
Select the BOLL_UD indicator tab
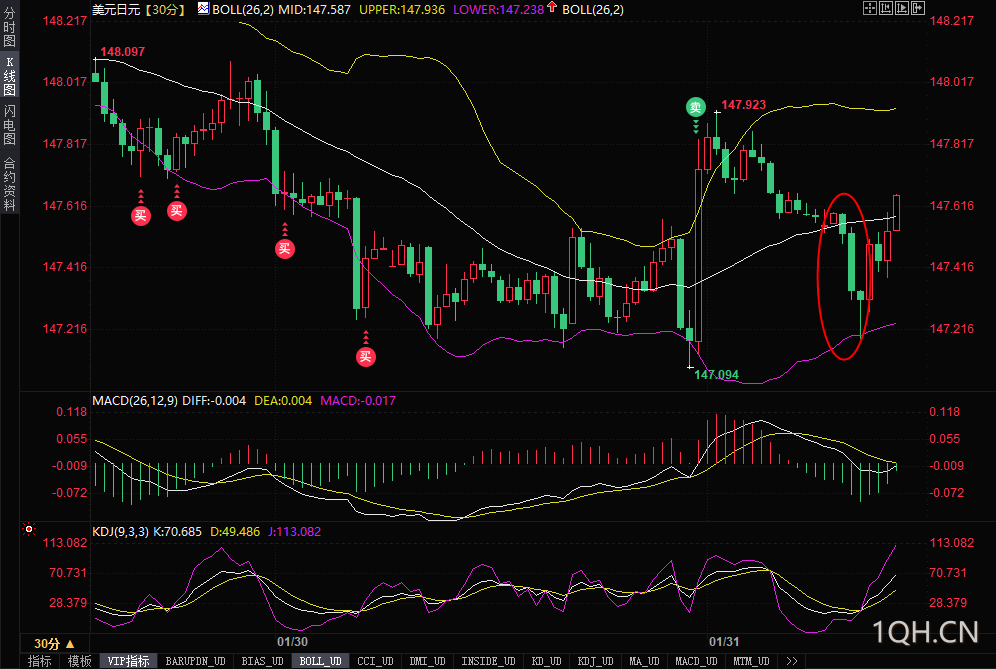tap(320, 661)
